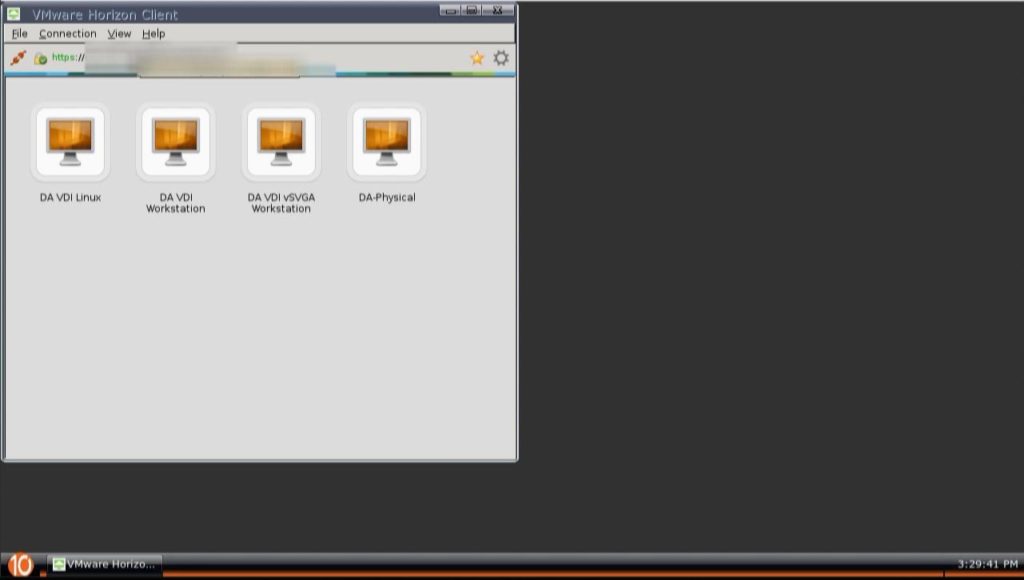Launch the DA VDI Workstation desktop

[x=176, y=142]
